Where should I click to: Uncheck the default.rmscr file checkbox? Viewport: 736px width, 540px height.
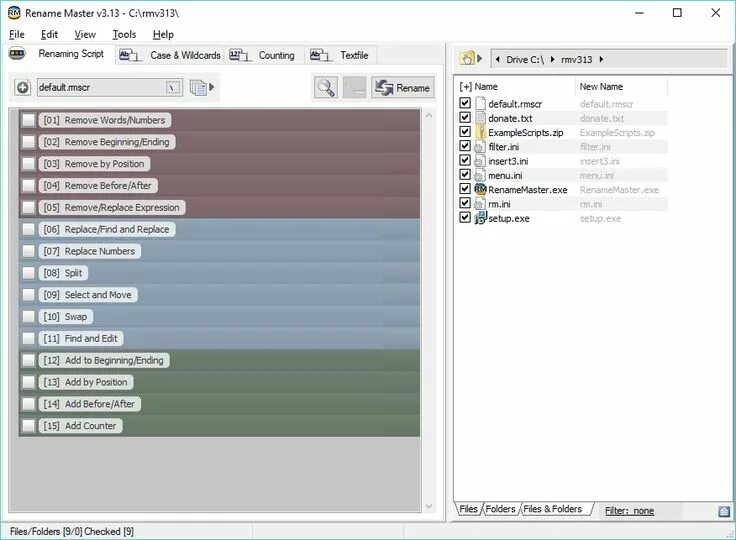[x=465, y=103]
